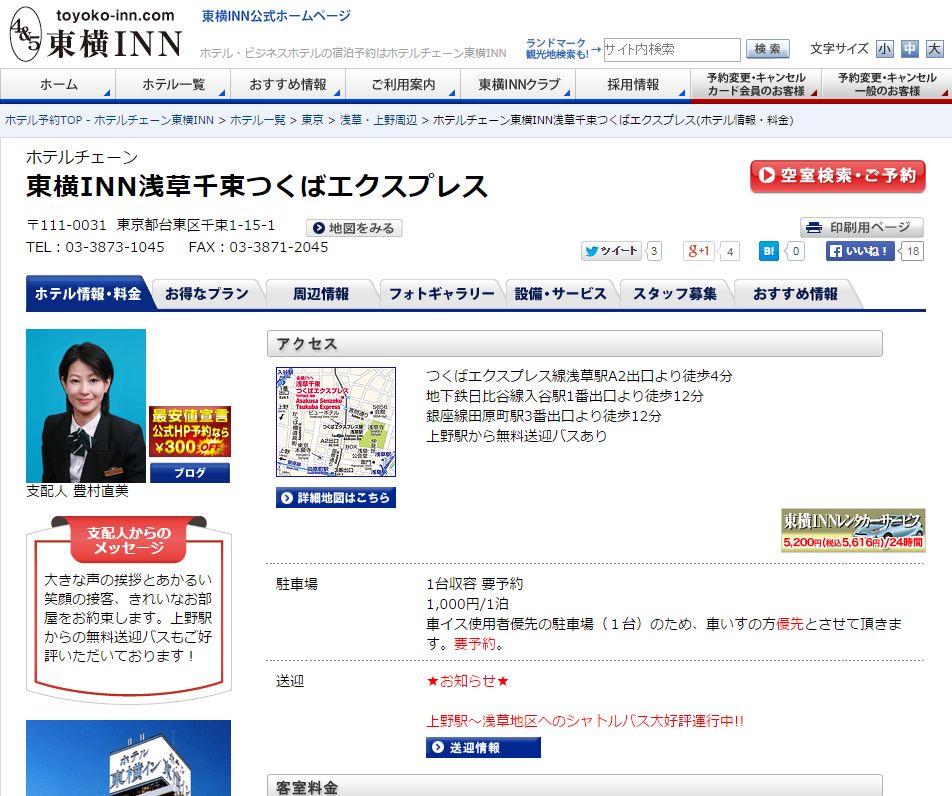The image size is (952, 796).
Task: Click the Google +1 button
Action: (x=698, y=251)
